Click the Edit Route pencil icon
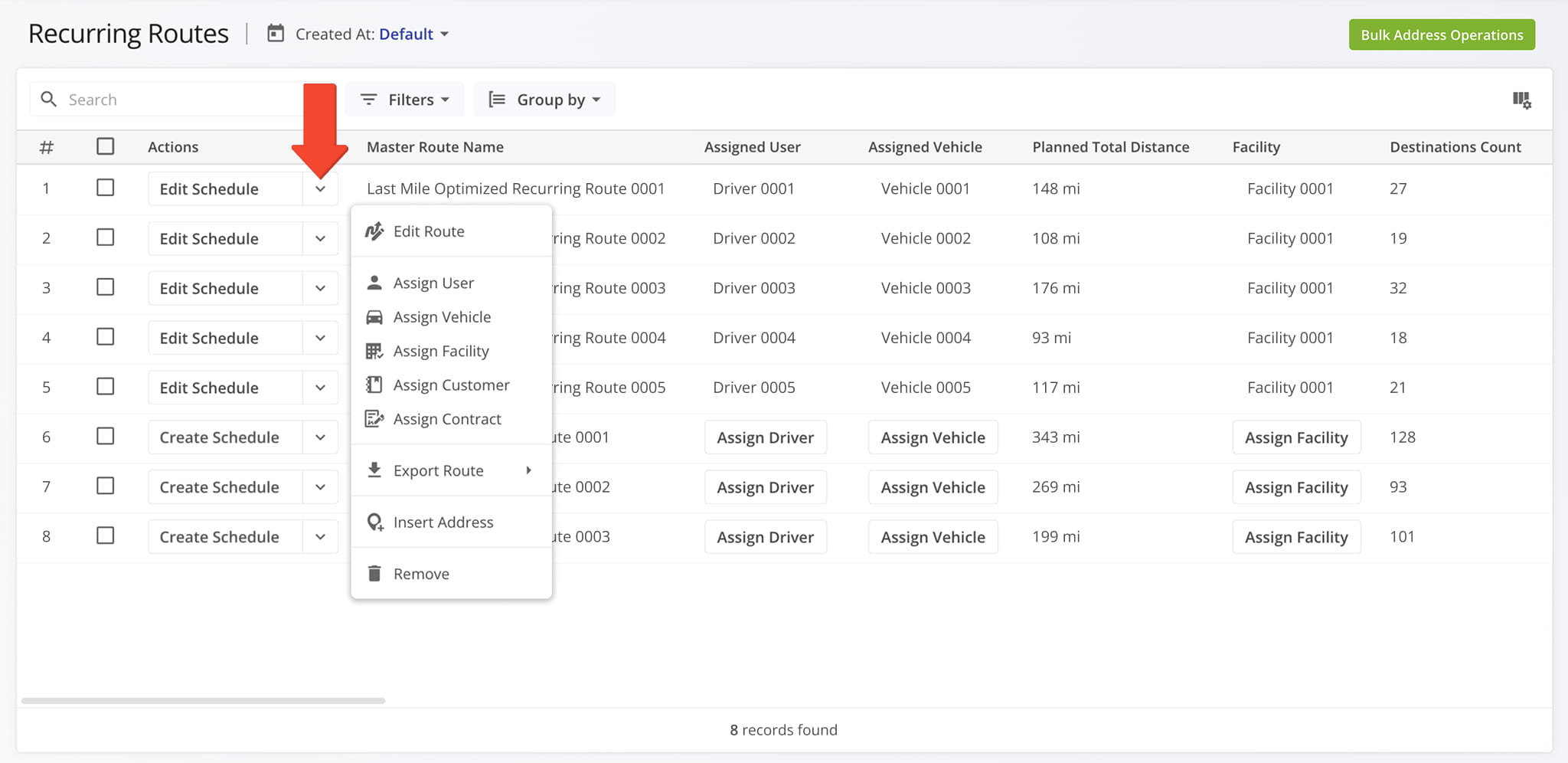The image size is (1568, 763). click(x=374, y=231)
